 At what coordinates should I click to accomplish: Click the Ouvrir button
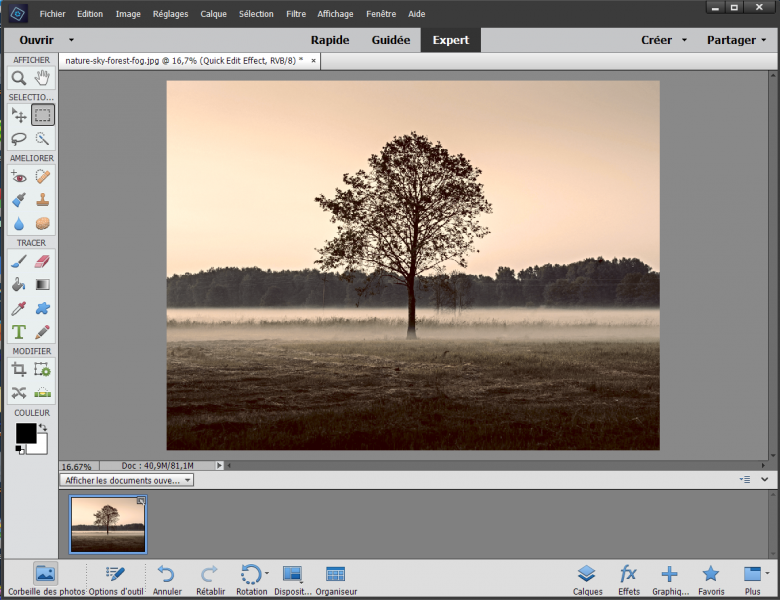[x=36, y=40]
